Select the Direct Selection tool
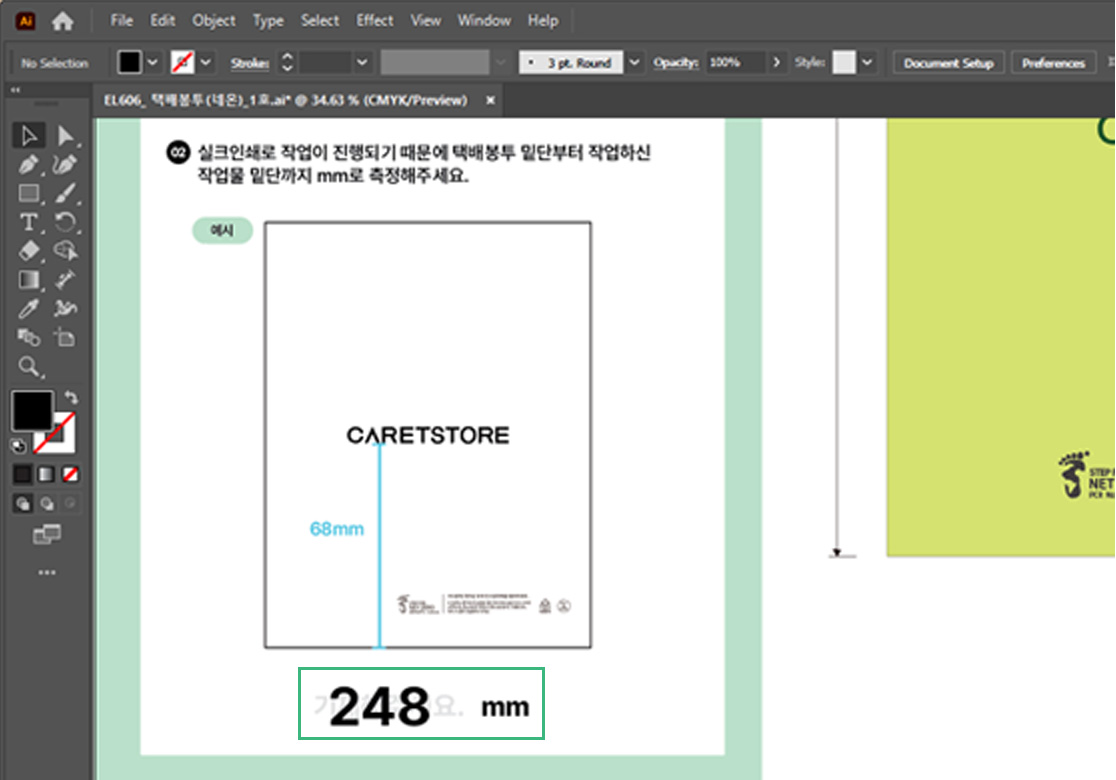This screenshot has height=780, width=1116. coord(65,135)
